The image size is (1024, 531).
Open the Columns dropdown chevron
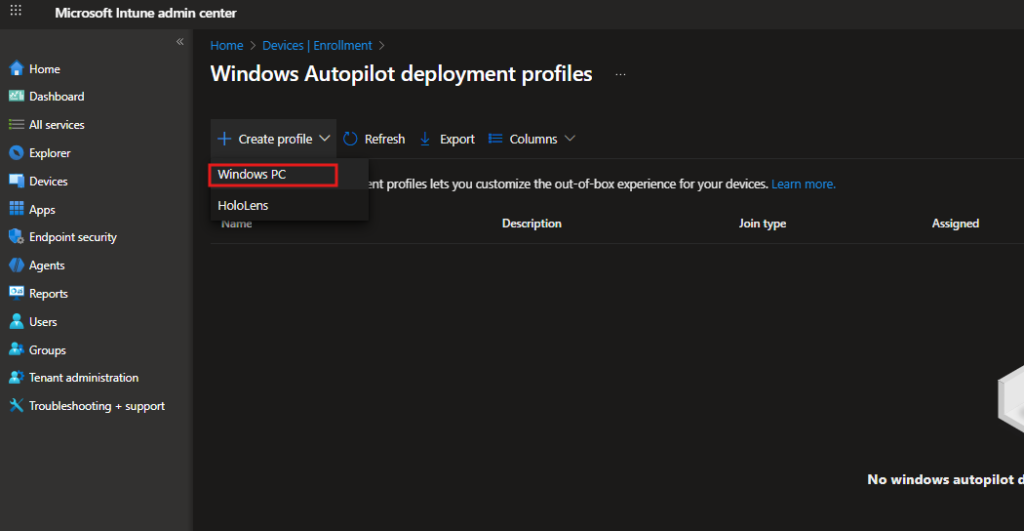570,139
